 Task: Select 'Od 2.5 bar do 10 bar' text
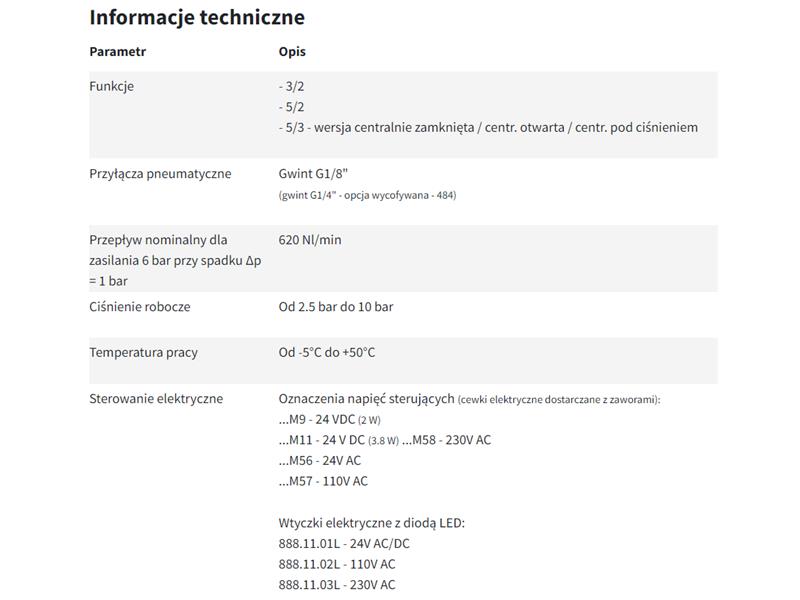[336, 307]
